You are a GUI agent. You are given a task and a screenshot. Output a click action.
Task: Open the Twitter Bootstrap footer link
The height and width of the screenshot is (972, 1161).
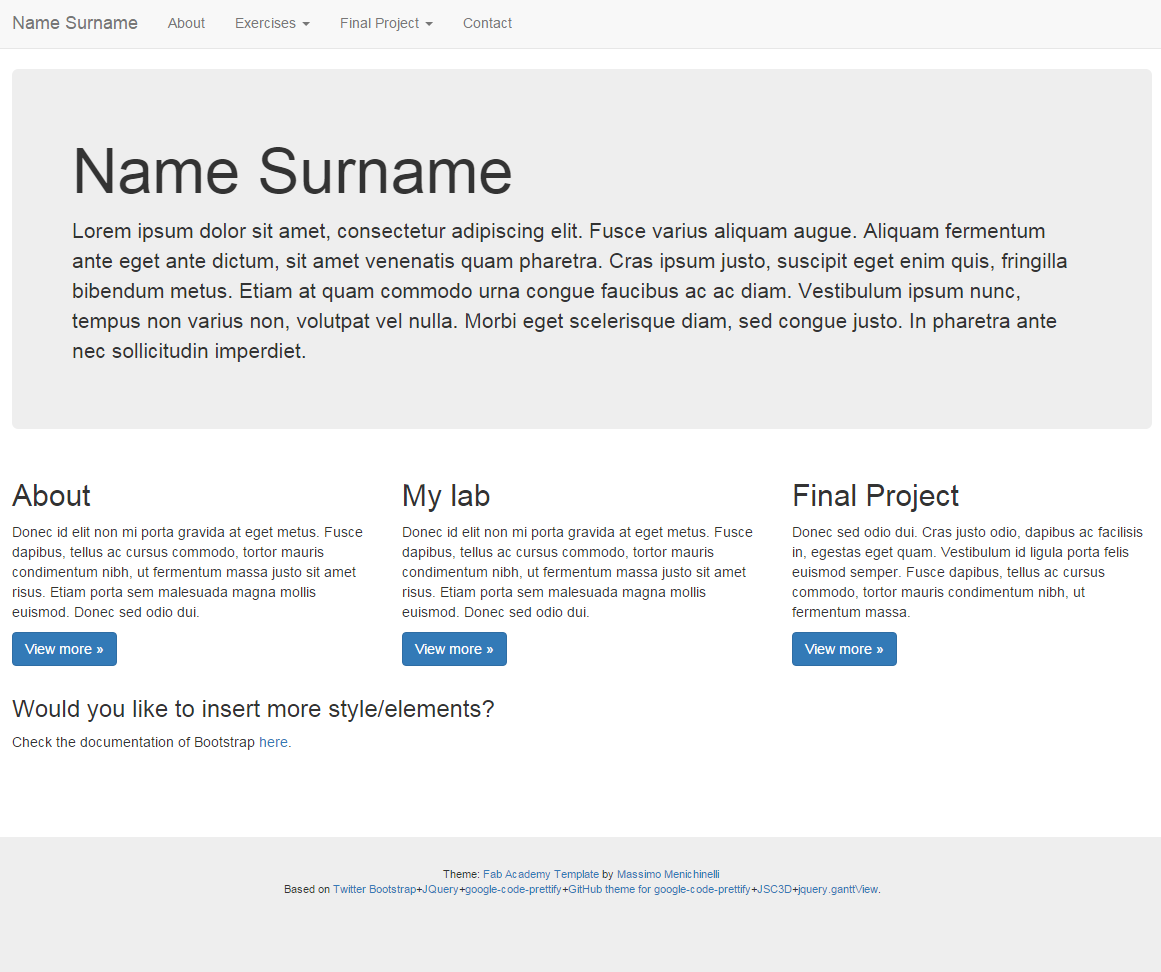tap(375, 889)
